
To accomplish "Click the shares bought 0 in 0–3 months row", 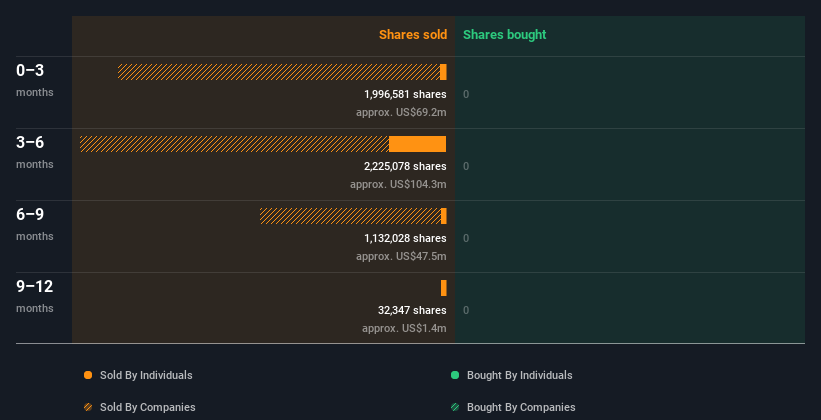I will click(466, 94).
